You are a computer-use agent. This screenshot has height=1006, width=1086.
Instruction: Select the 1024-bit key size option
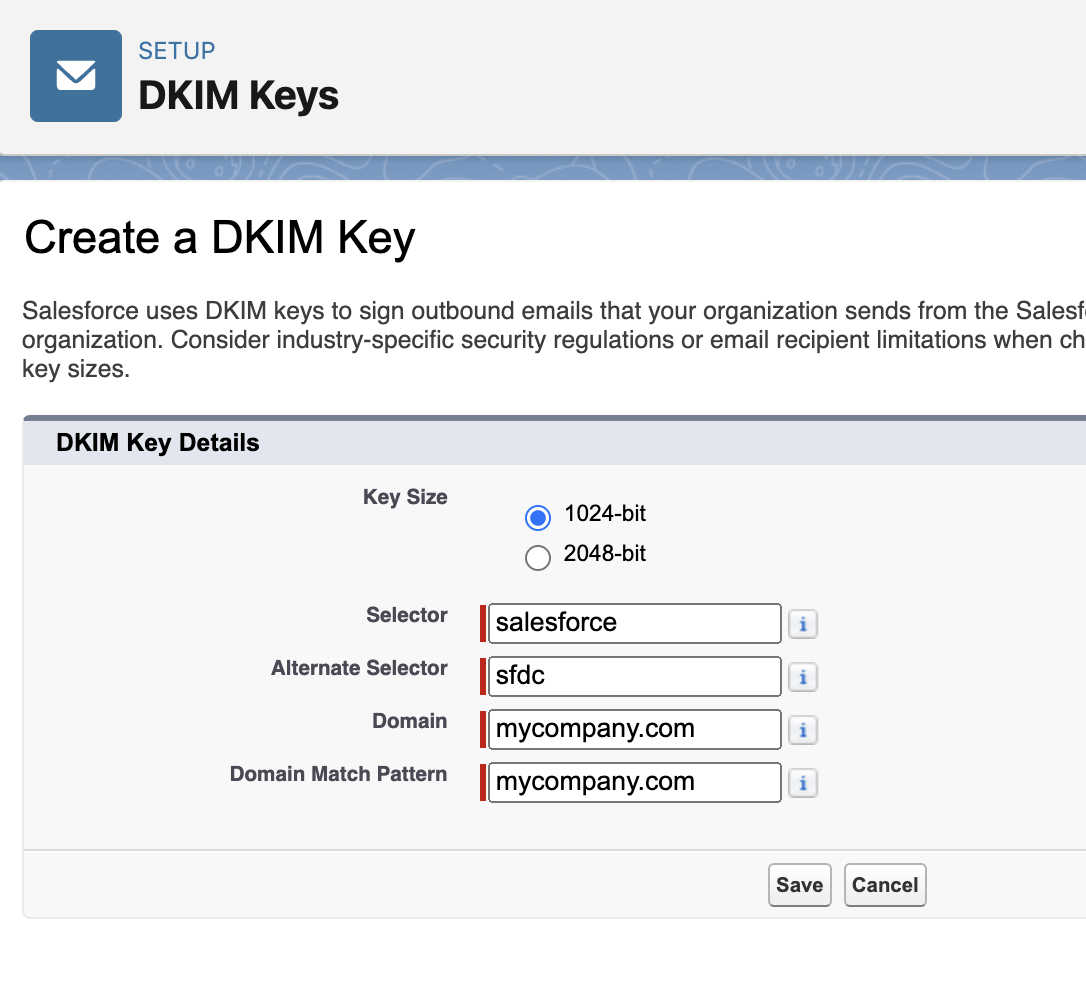coord(537,517)
